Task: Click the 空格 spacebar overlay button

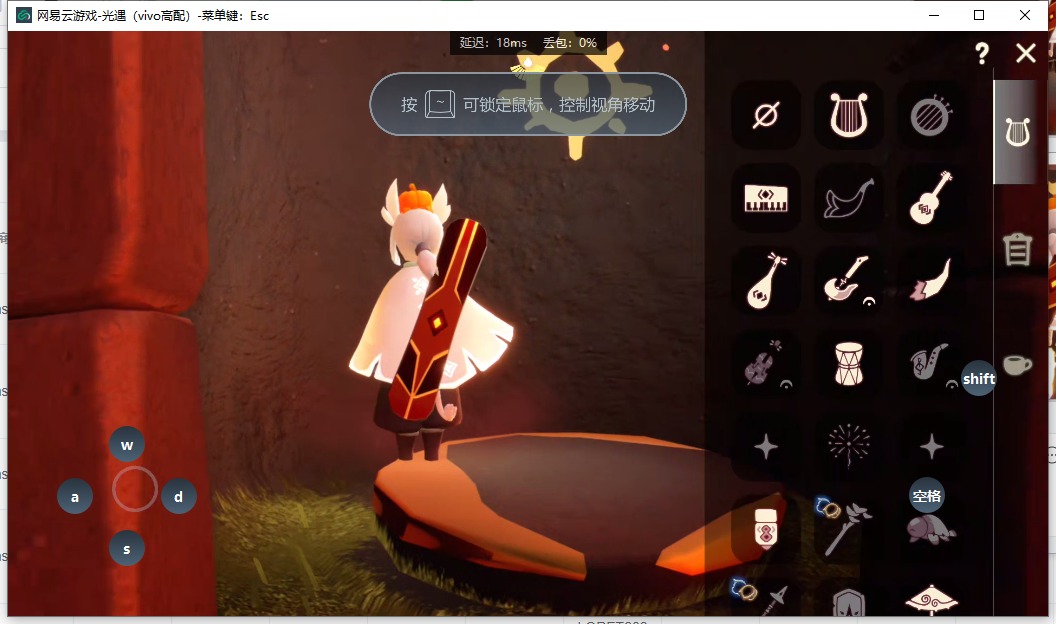Action: coord(927,496)
